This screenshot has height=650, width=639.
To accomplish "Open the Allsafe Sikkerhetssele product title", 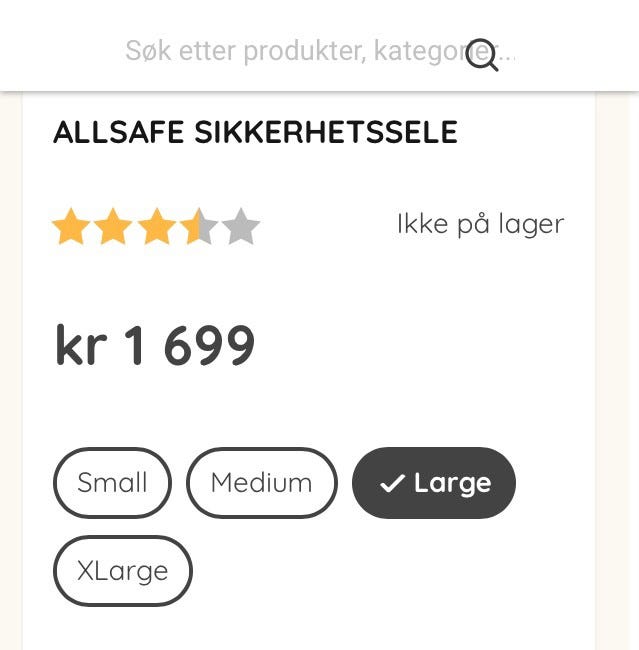I will tap(255, 133).
